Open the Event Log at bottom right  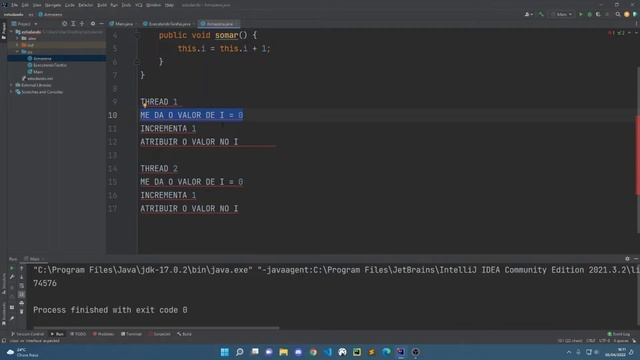[x=619, y=334]
